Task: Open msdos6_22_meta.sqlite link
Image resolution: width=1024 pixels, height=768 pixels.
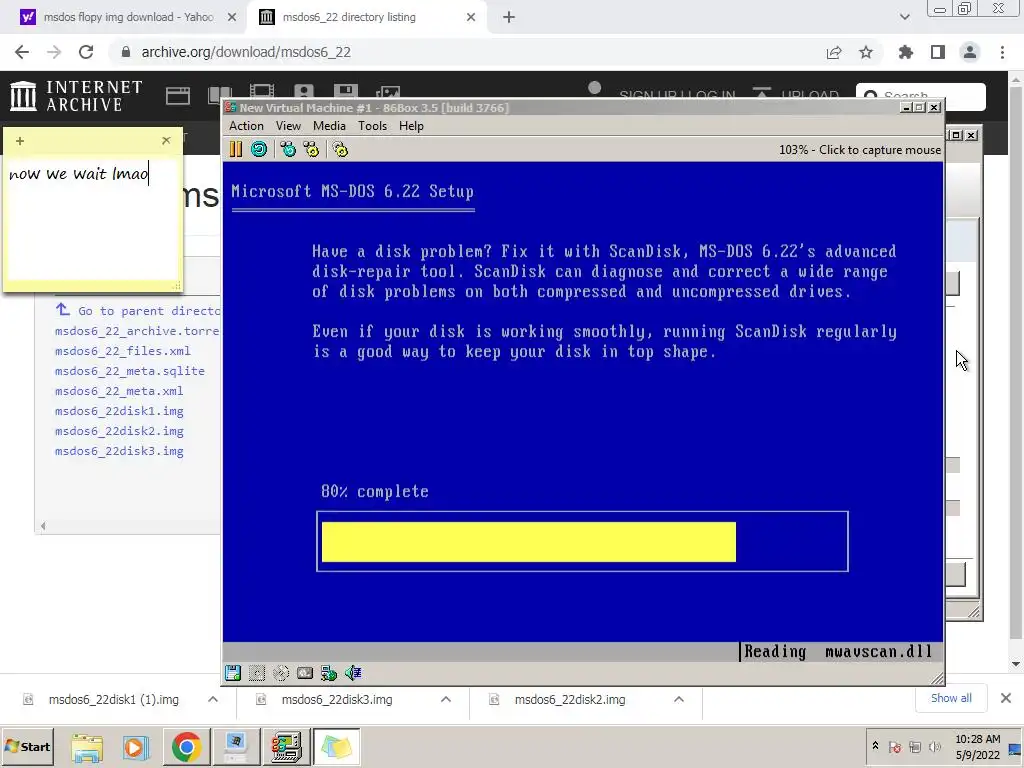Action: (130, 371)
